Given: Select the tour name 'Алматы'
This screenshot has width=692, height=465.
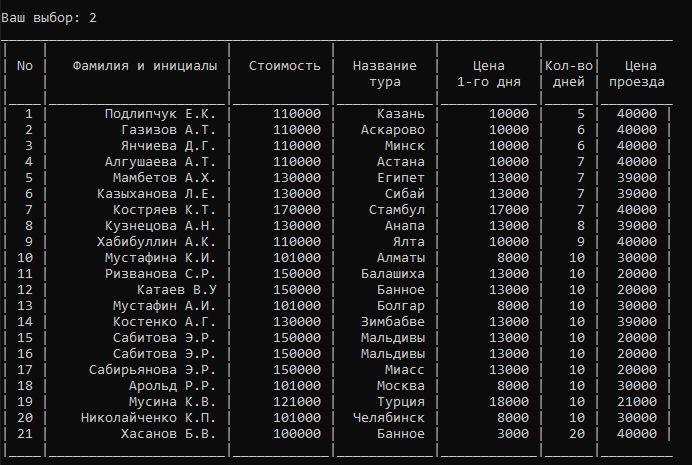Looking at the screenshot, I should point(401,258).
